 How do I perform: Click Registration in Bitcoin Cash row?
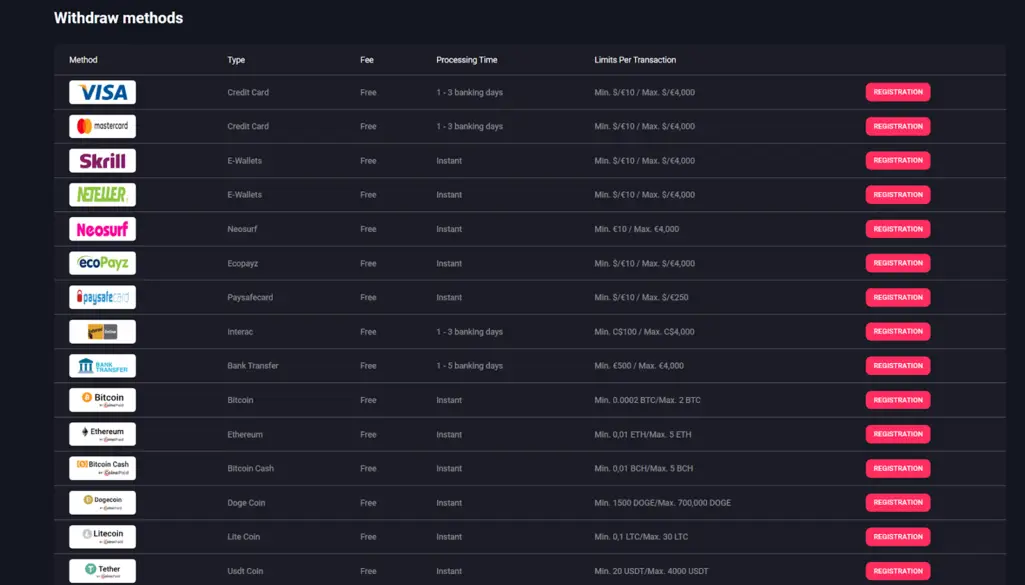[898, 468]
